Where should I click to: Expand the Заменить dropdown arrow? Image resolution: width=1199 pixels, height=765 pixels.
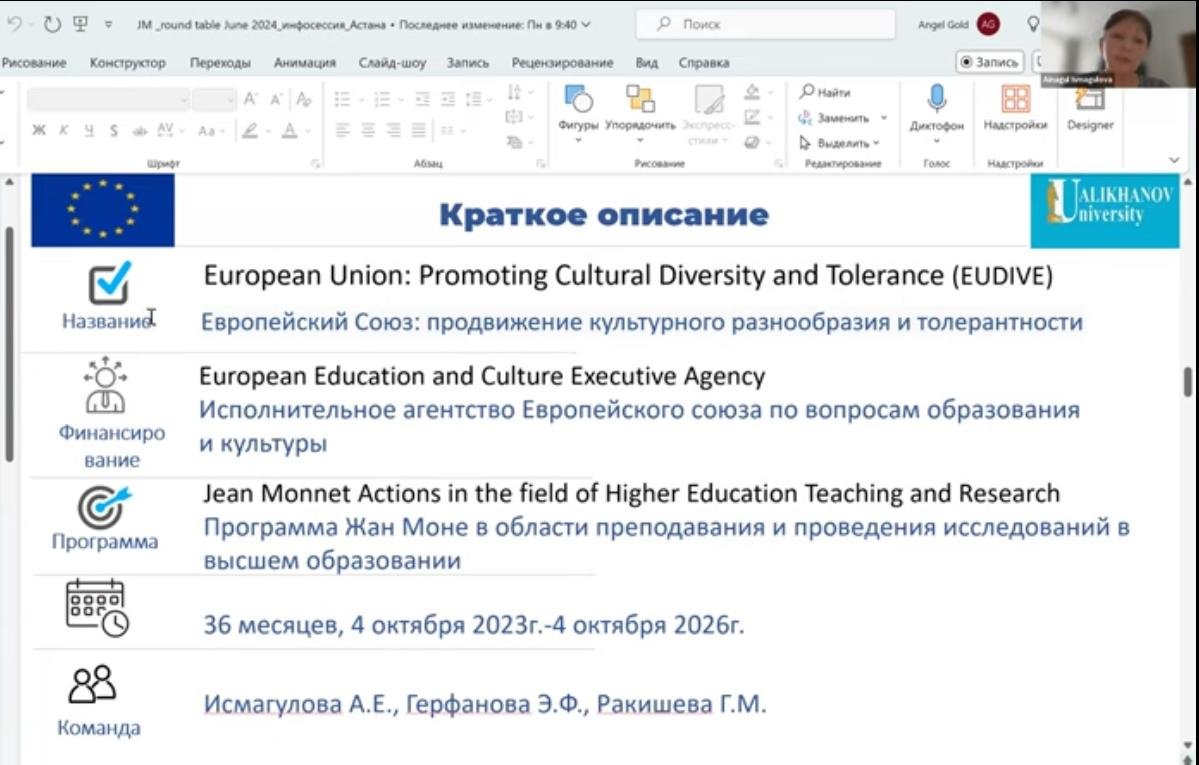(x=883, y=118)
